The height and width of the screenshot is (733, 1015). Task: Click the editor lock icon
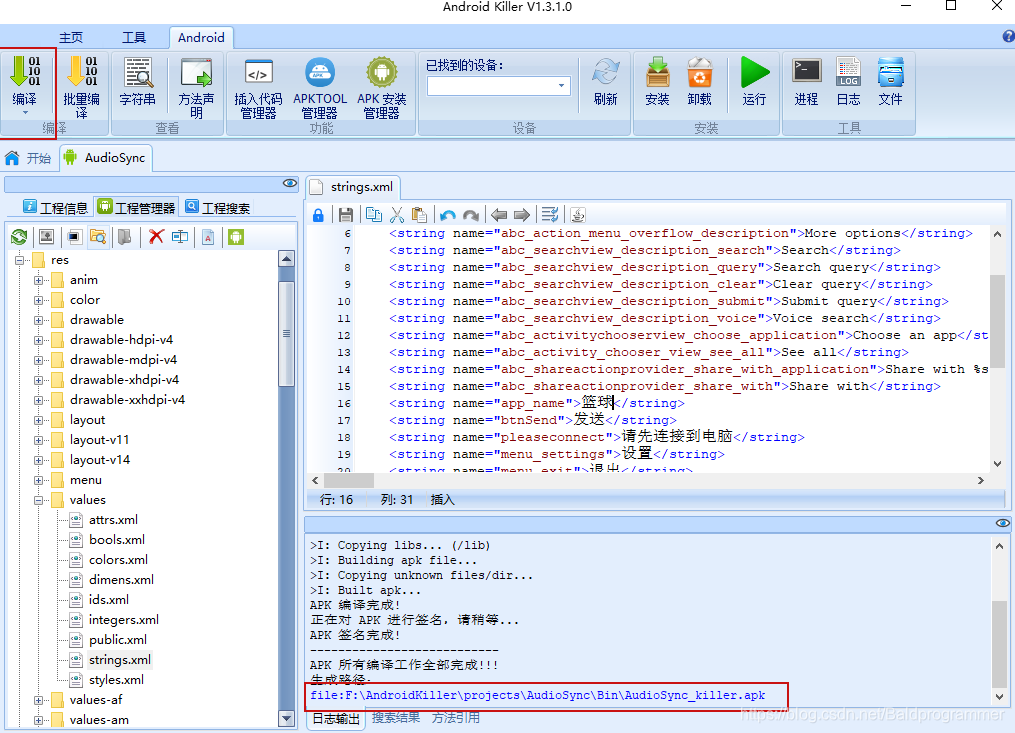tap(318, 215)
